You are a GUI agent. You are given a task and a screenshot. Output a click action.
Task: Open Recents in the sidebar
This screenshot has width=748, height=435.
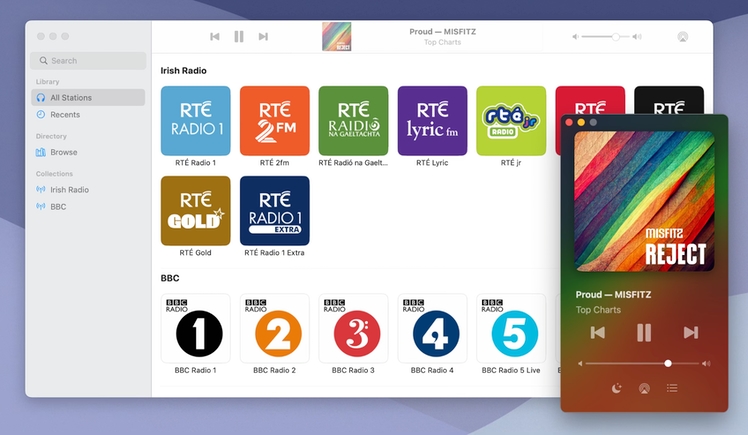pos(65,115)
